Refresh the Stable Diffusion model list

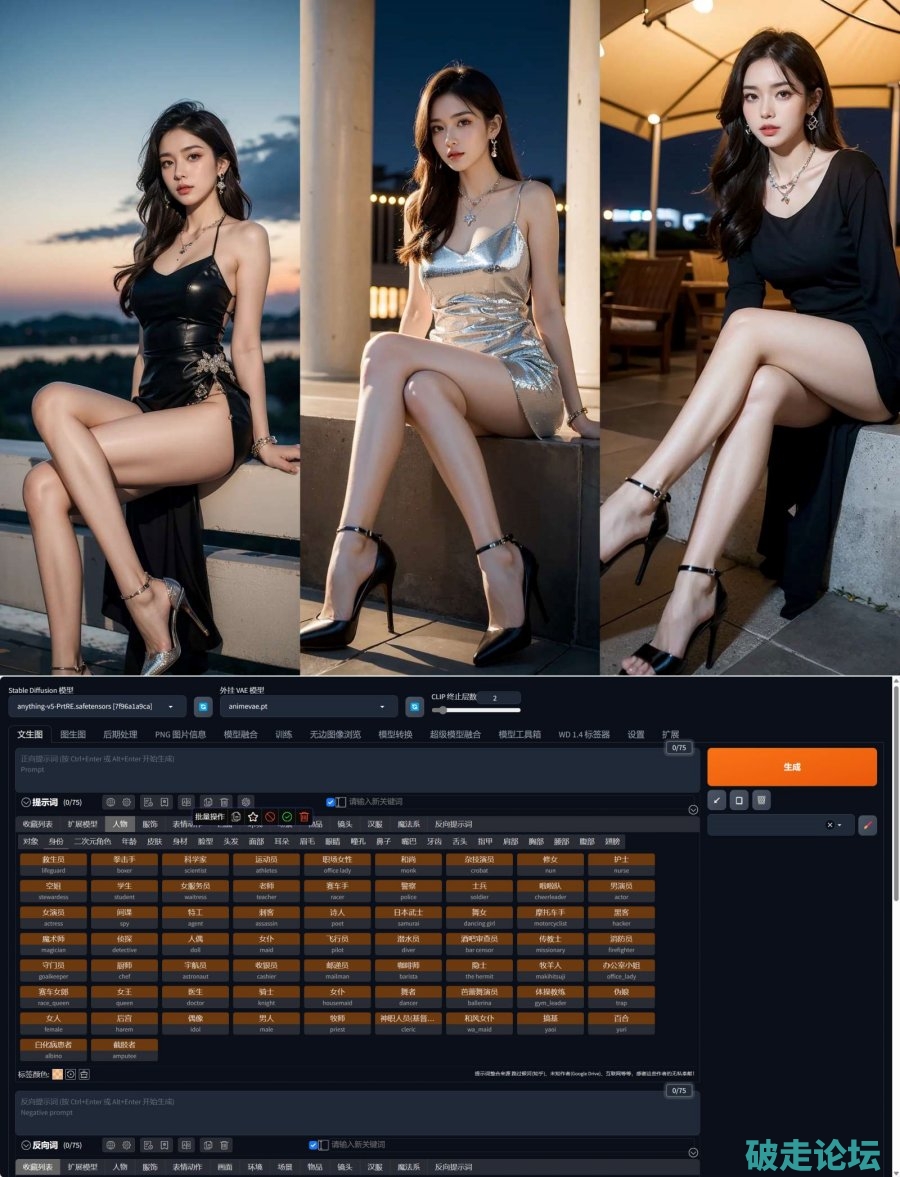(203, 707)
